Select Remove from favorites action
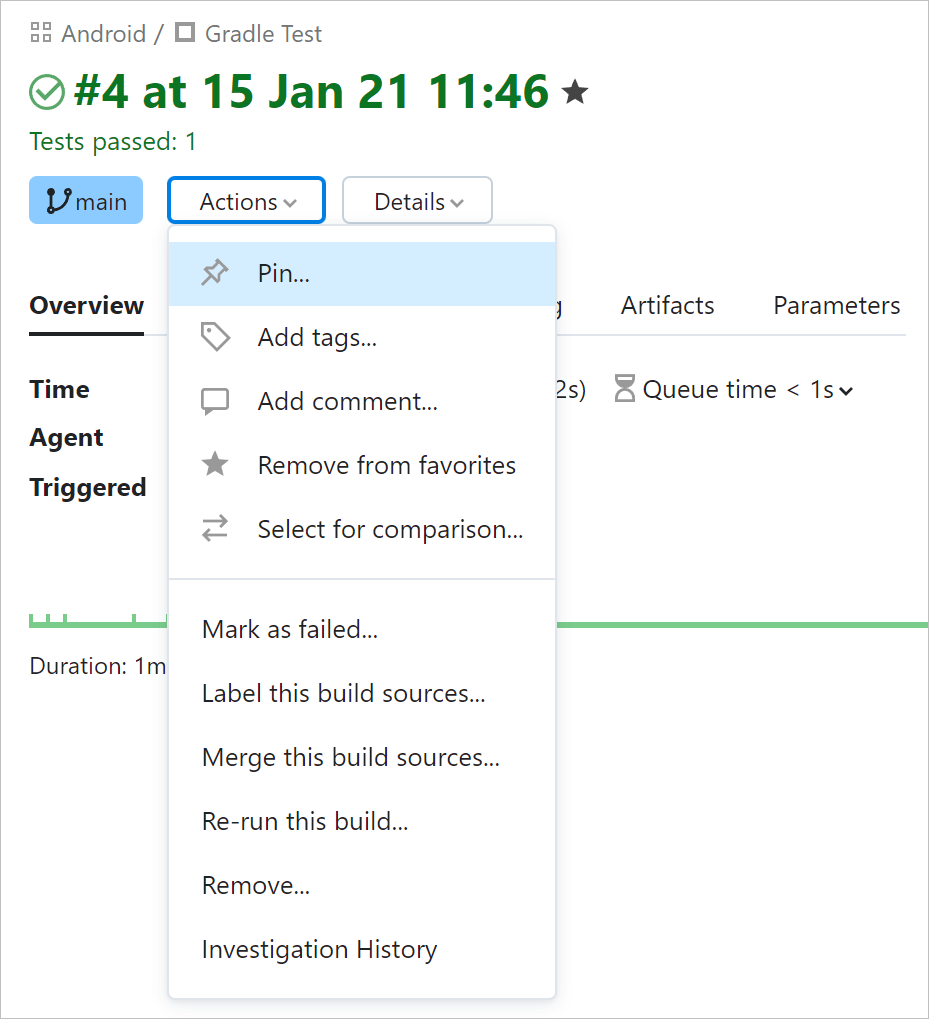The width and height of the screenshot is (929, 1019). [x=387, y=465]
